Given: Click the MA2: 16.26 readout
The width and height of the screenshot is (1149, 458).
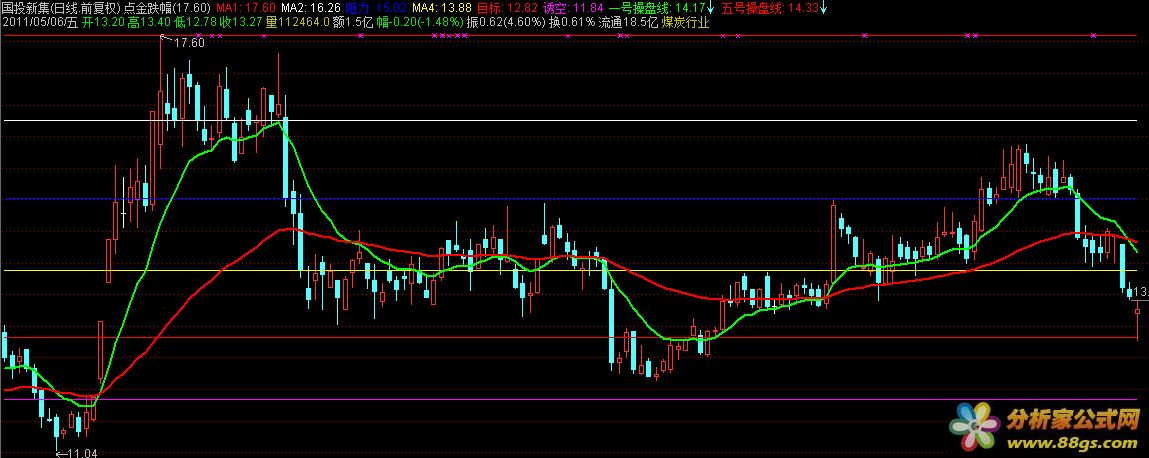Looking at the screenshot, I should click(x=311, y=9).
